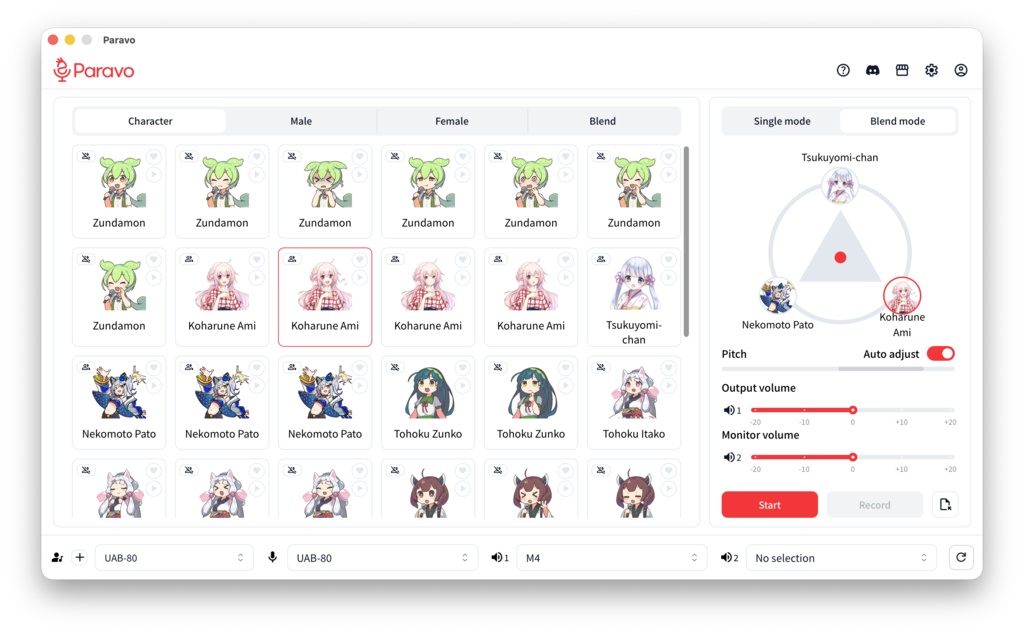Favorite the Tsukuyomi-chan card with heart
The image size is (1024, 634).
[x=668, y=259]
